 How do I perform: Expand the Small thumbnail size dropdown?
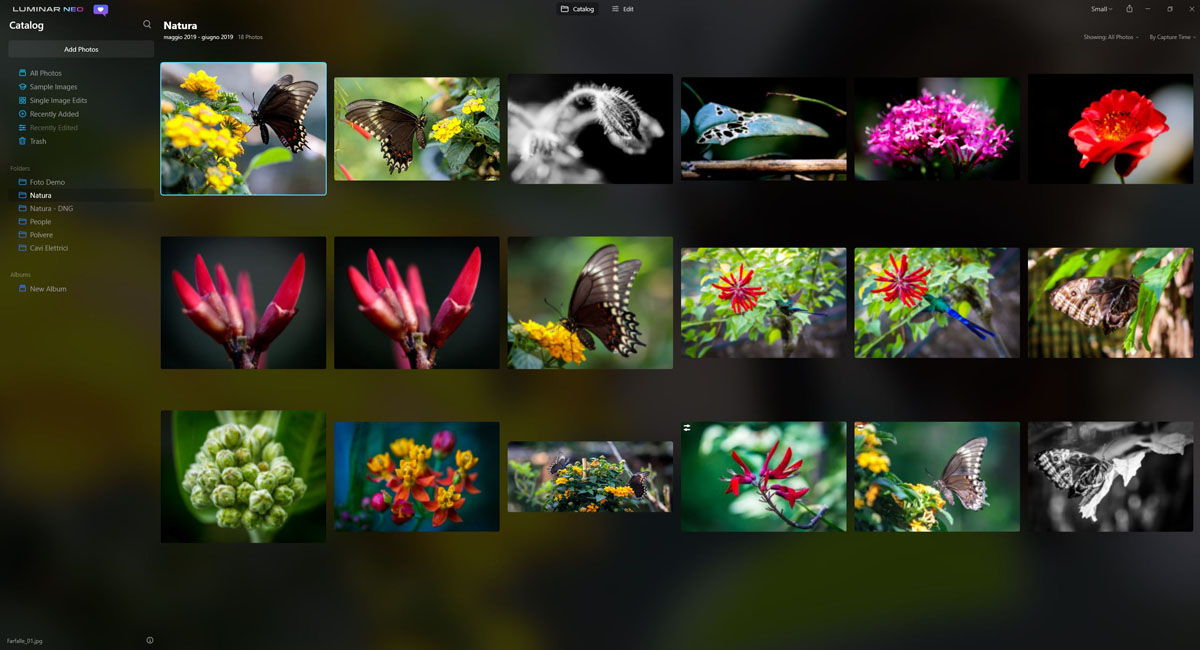point(1101,9)
